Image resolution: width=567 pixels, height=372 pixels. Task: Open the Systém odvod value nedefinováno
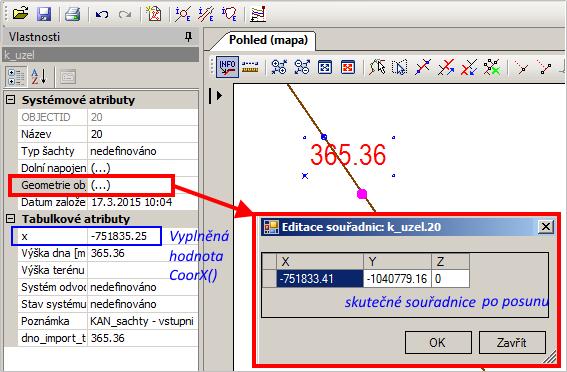(142, 287)
